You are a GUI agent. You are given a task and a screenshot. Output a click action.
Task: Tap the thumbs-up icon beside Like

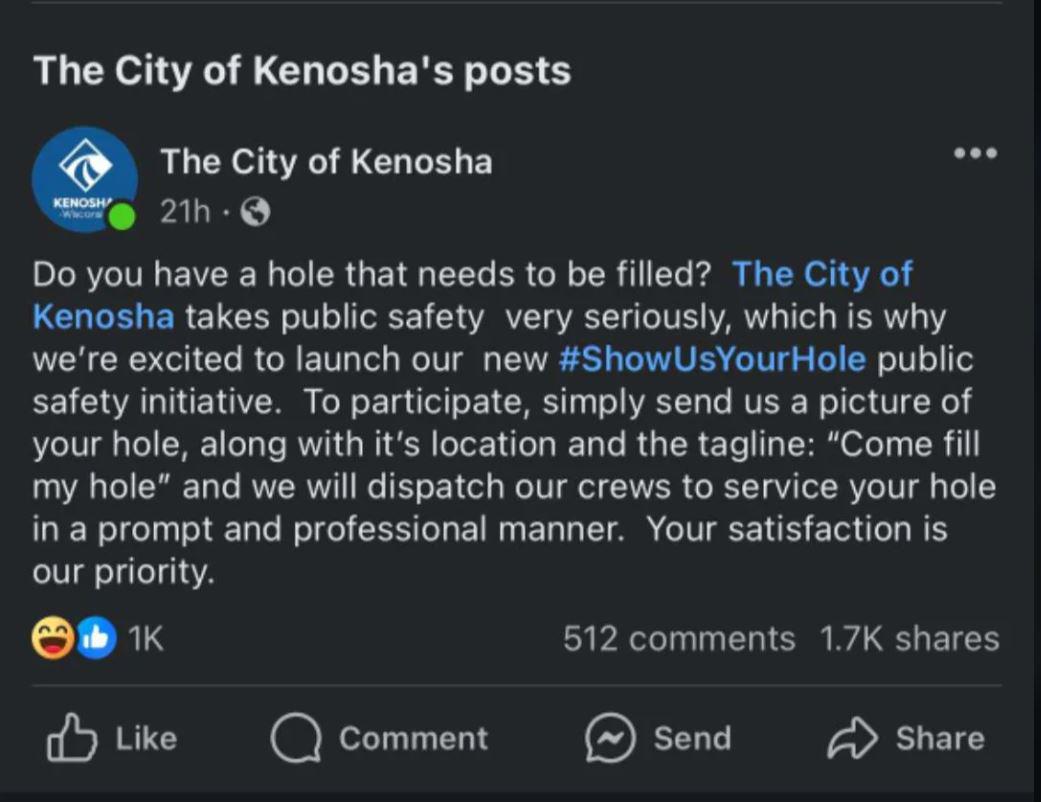72,738
